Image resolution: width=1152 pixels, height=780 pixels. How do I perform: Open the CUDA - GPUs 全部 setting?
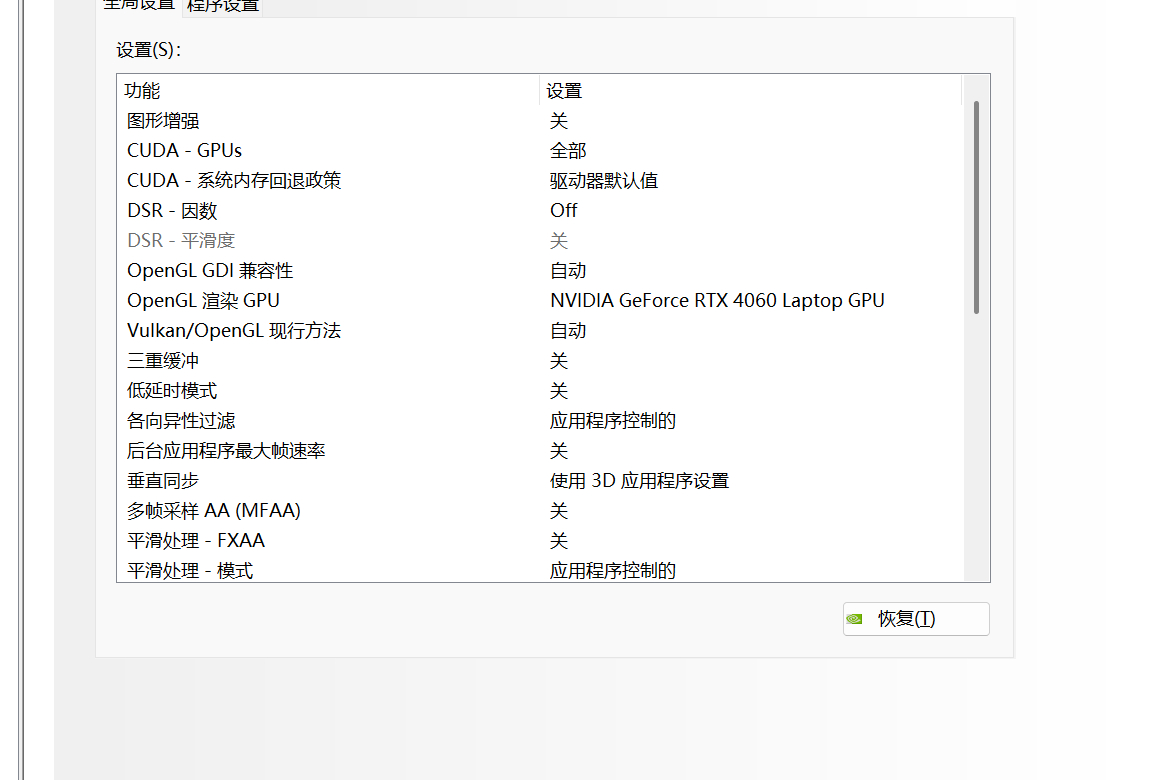point(568,151)
